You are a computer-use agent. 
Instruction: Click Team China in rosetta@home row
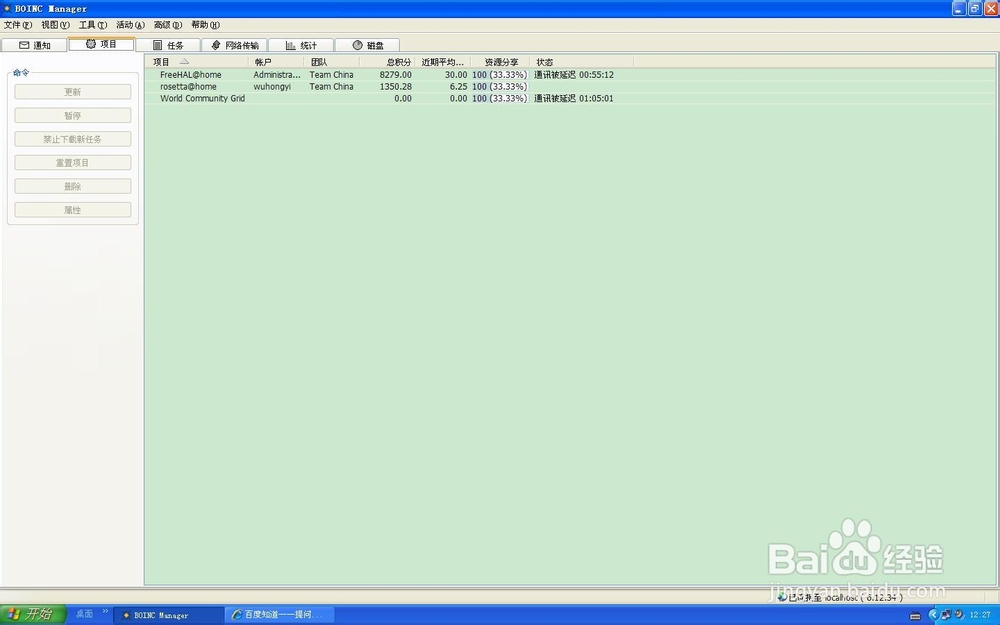pos(331,87)
